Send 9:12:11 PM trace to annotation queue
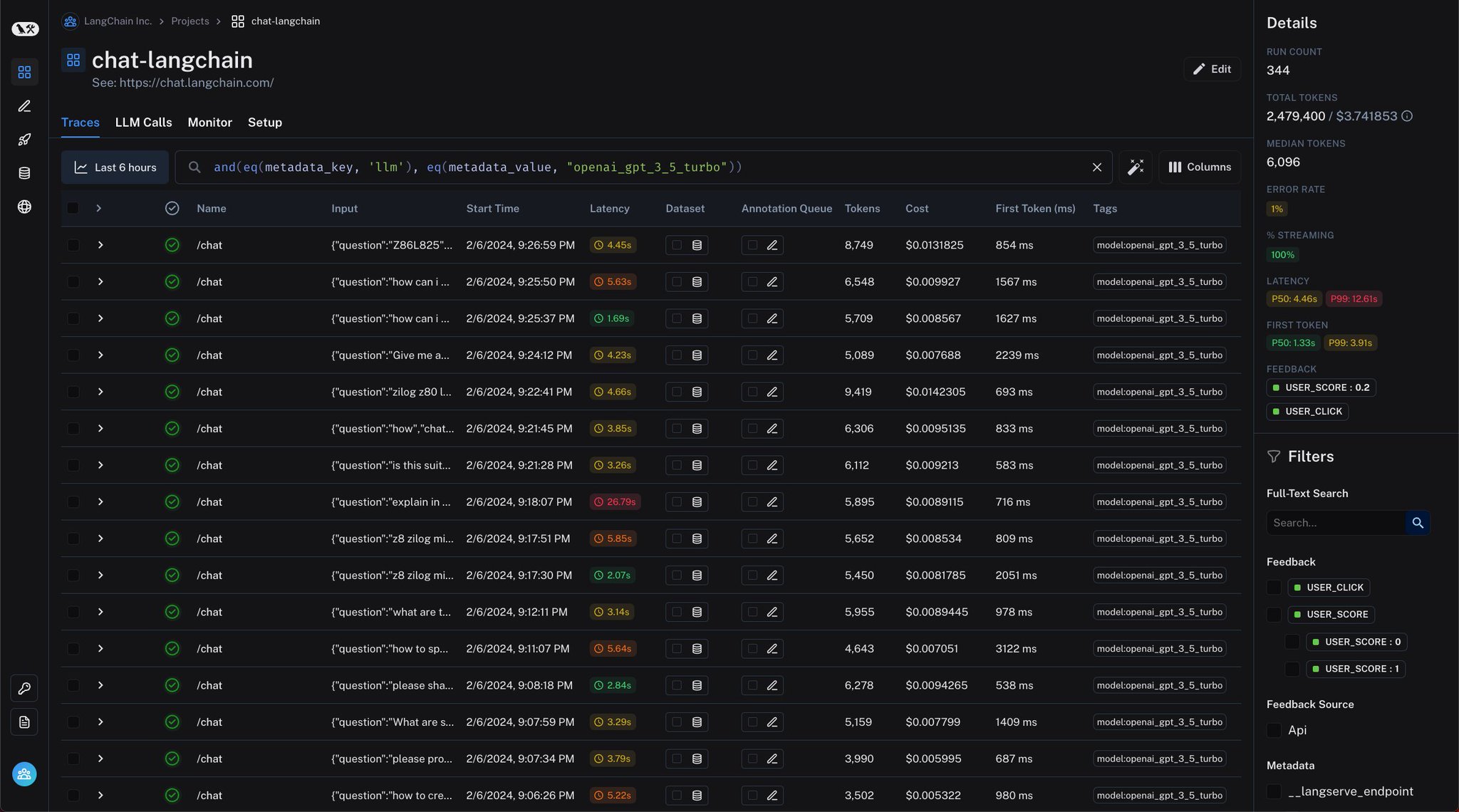This screenshot has width=1459, height=812. click(762, 612)
